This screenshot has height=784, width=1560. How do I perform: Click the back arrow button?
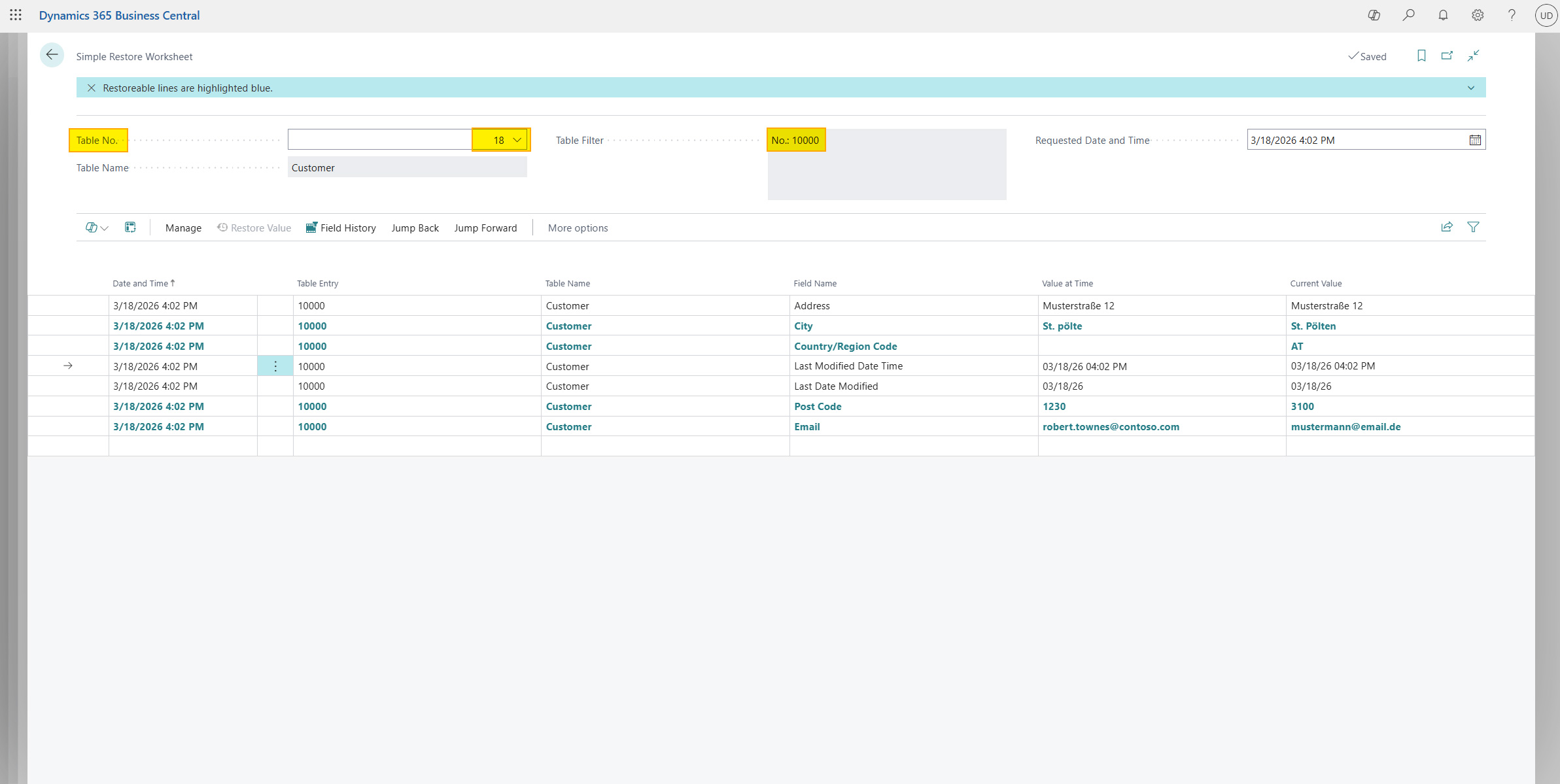[x=52, y=56]
